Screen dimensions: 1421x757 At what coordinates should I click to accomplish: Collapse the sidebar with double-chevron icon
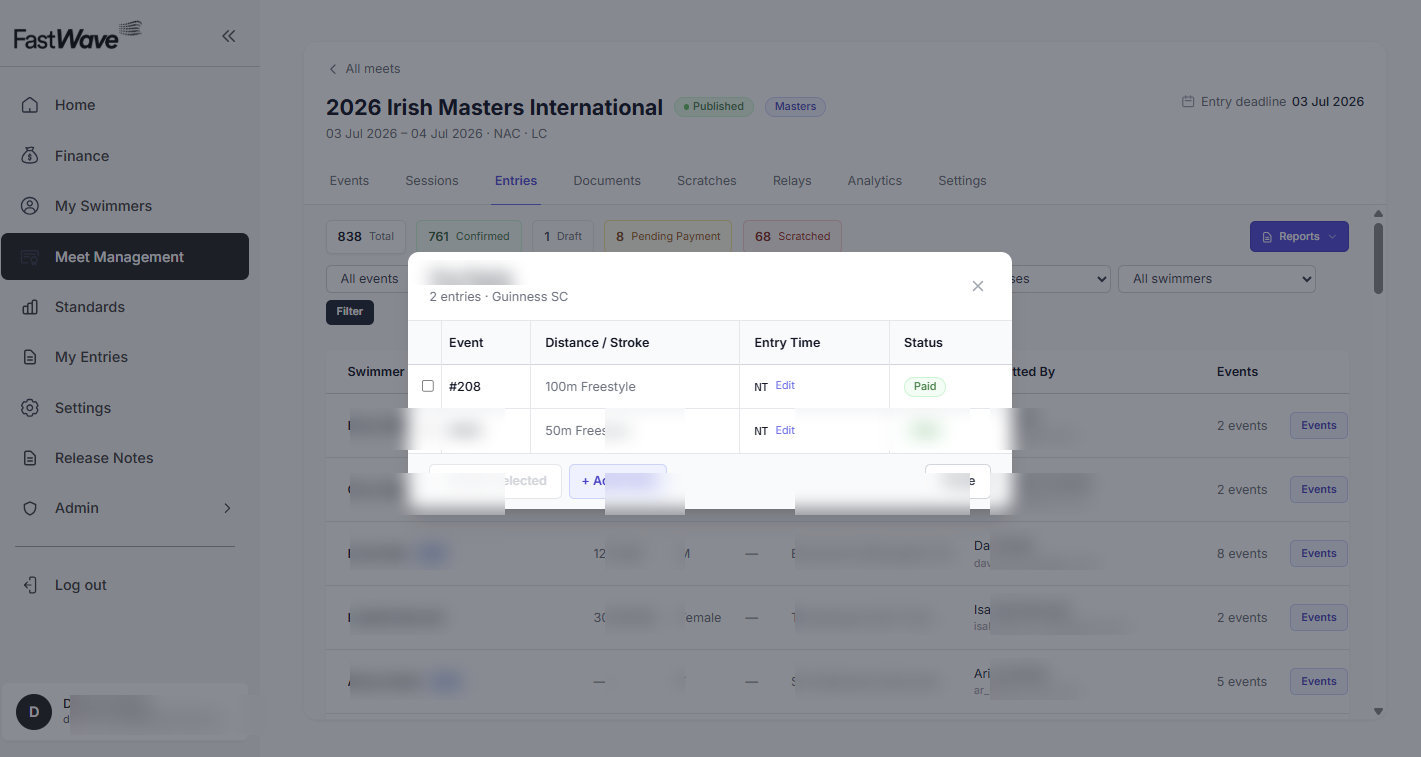pos(228,36)
